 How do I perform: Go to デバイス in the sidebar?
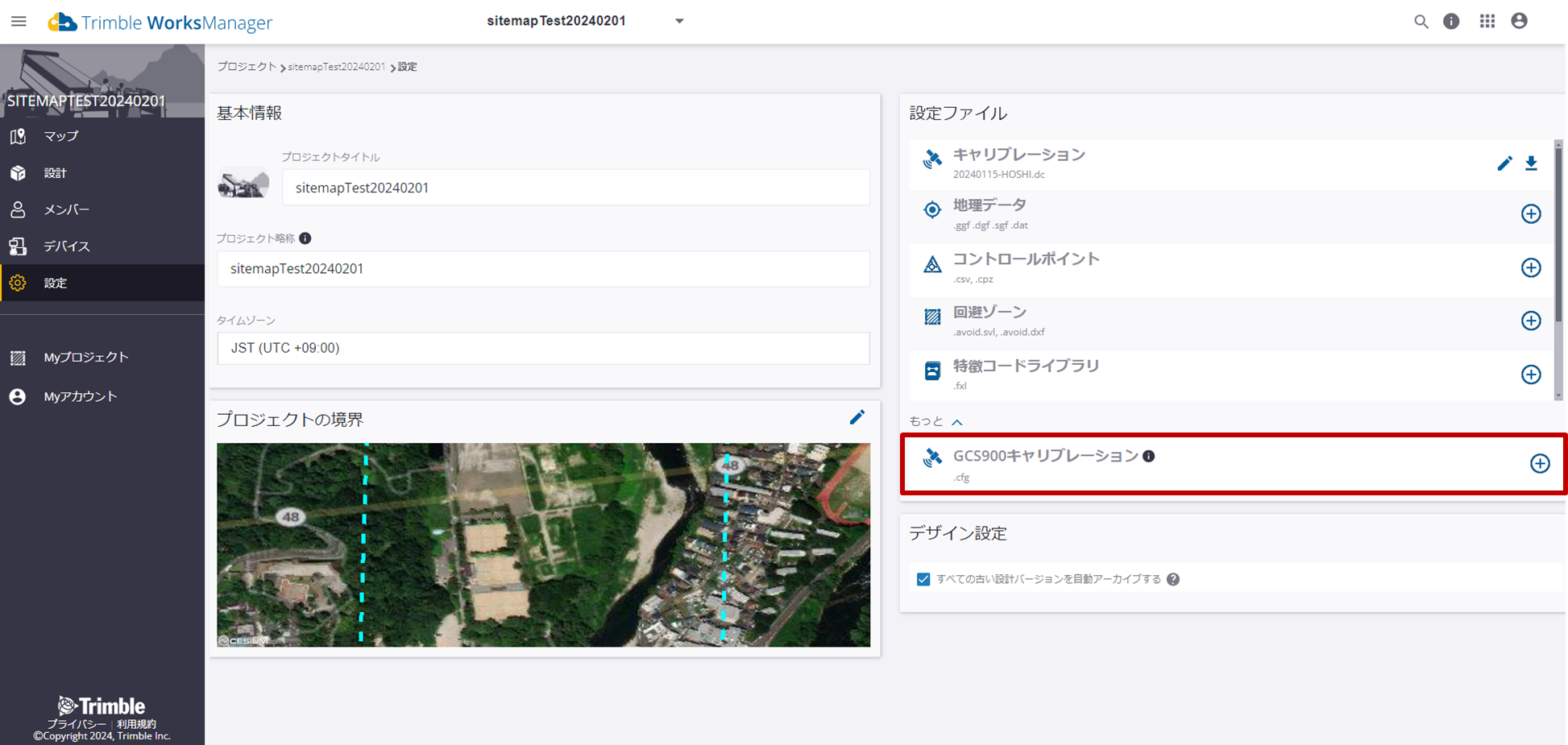click(x=66, y=246)
